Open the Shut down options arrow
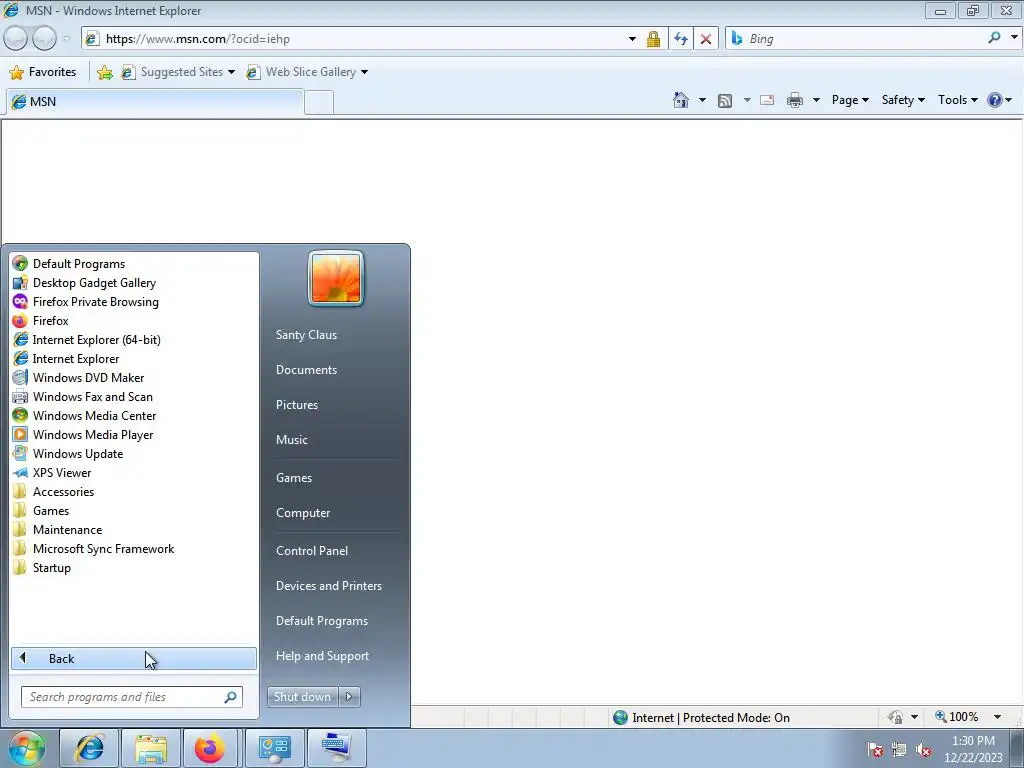This screenshot has width=1024, height=768. tap(349, 697)
